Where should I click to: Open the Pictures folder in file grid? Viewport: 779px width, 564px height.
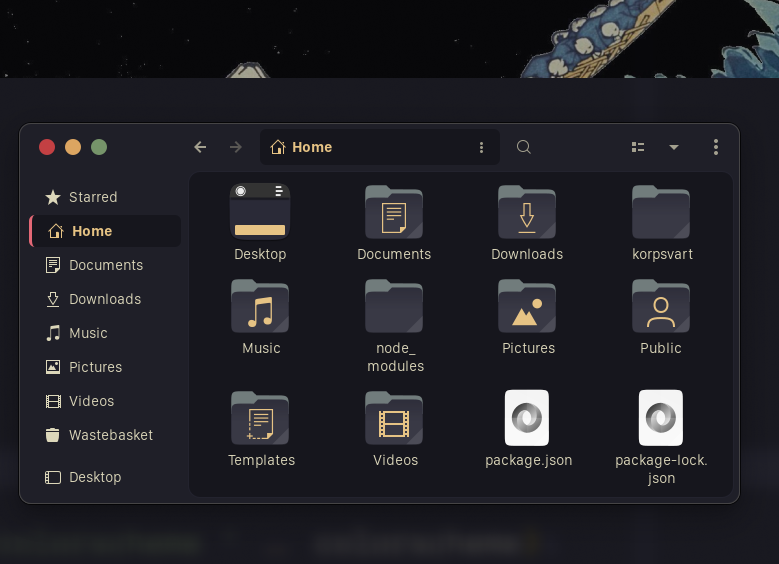[527, 307]
